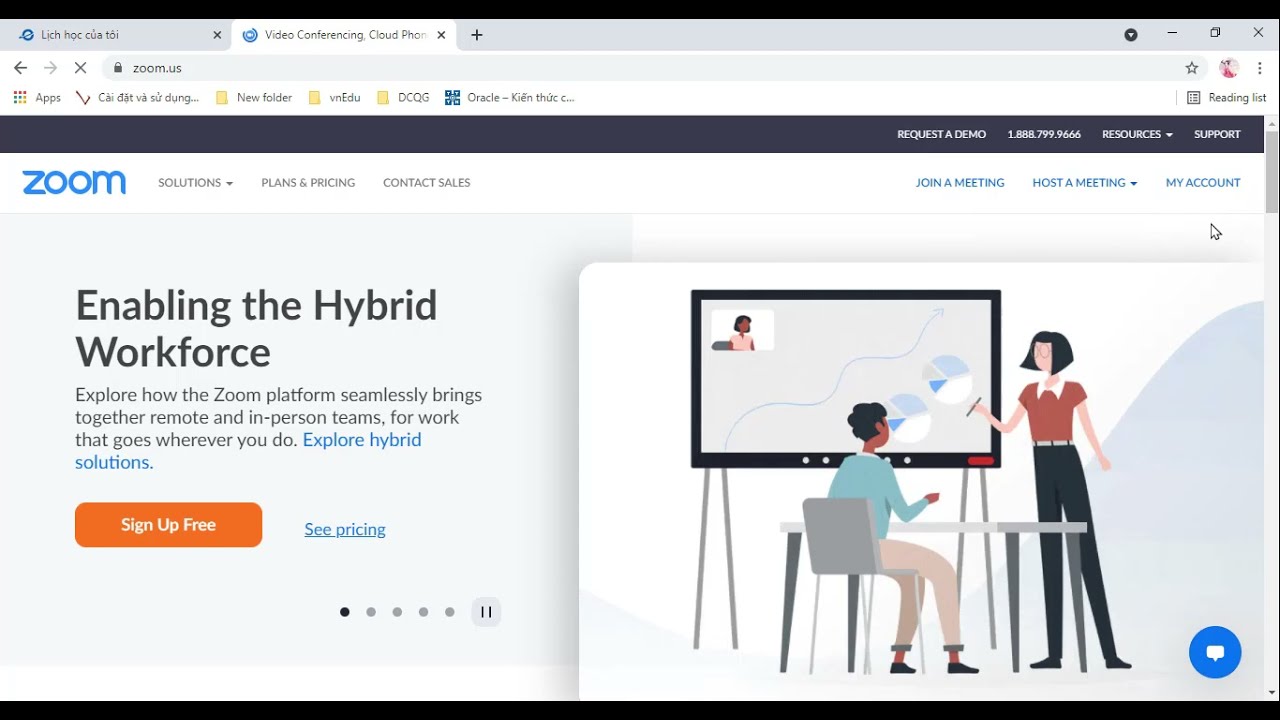Open Plans & Pricing page
This screenshot has height=720, width=1280.
308,183
